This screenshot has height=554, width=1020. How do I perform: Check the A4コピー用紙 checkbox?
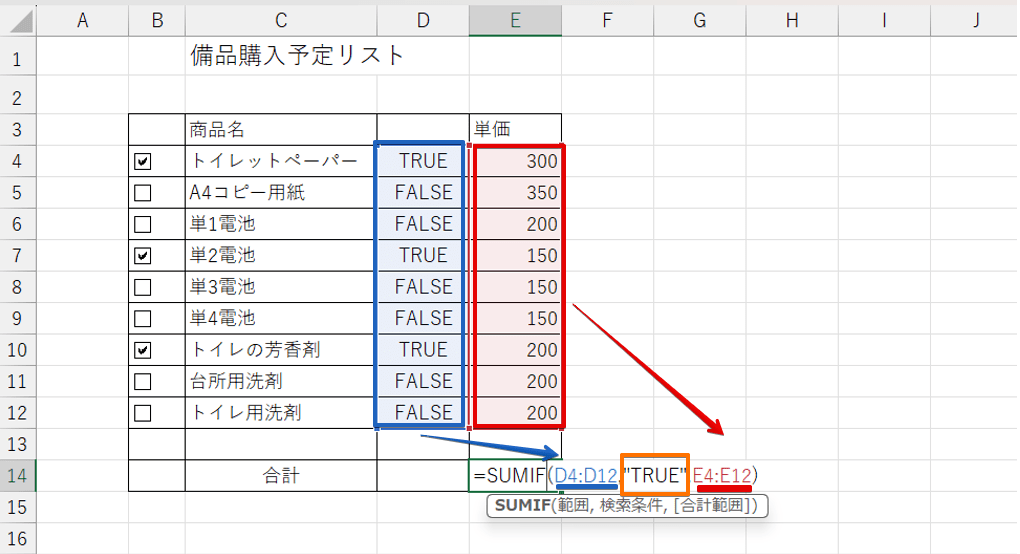tap(142, 193)
